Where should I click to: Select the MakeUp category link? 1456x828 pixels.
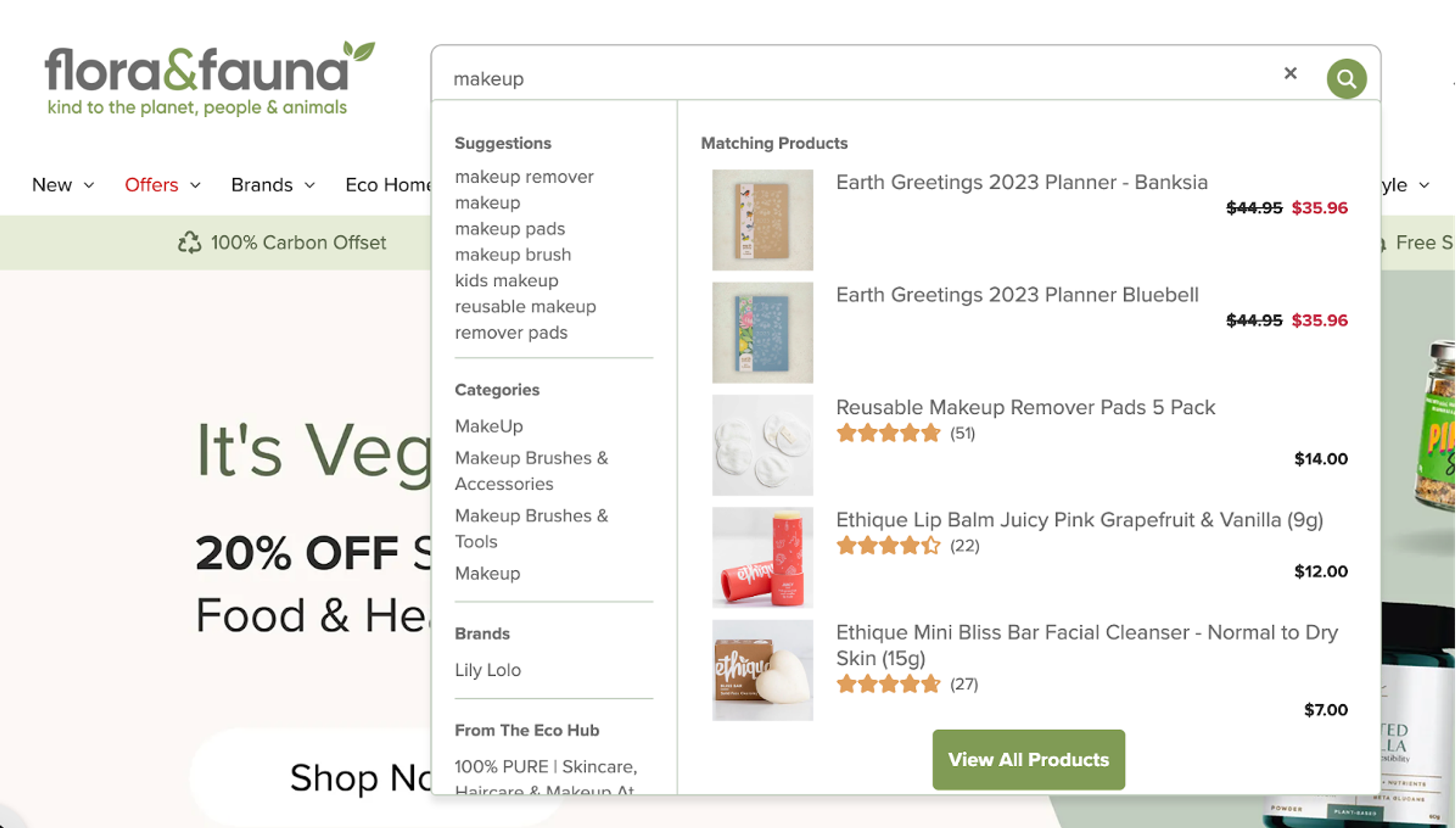click(488, 425)
